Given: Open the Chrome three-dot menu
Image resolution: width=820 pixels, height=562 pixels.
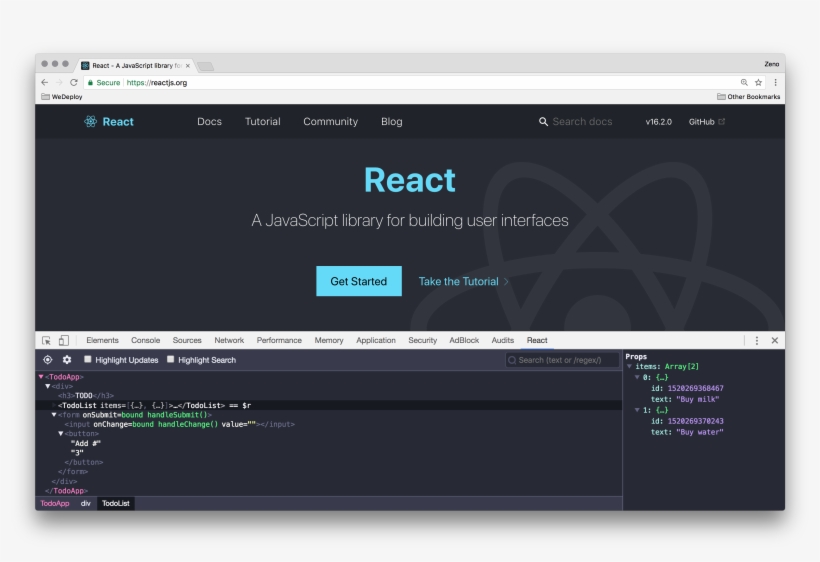Looking at the screenshot, I should pyautogui.click(x=776, y=82).
